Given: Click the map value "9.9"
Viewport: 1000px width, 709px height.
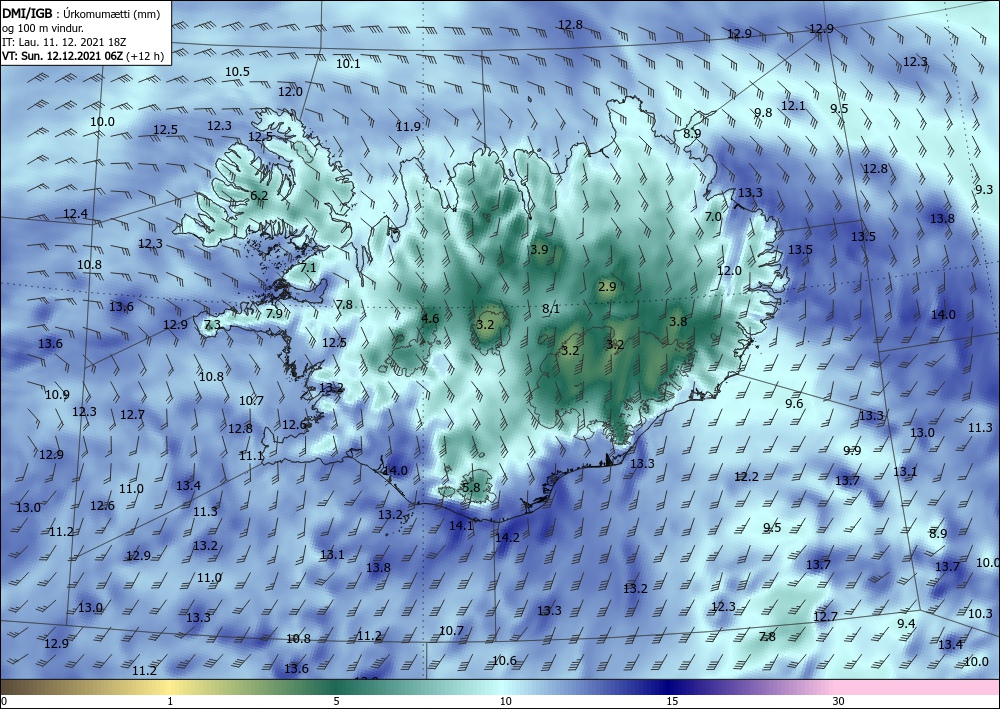Looking at the screenshot, I should (x=852, y=450).
